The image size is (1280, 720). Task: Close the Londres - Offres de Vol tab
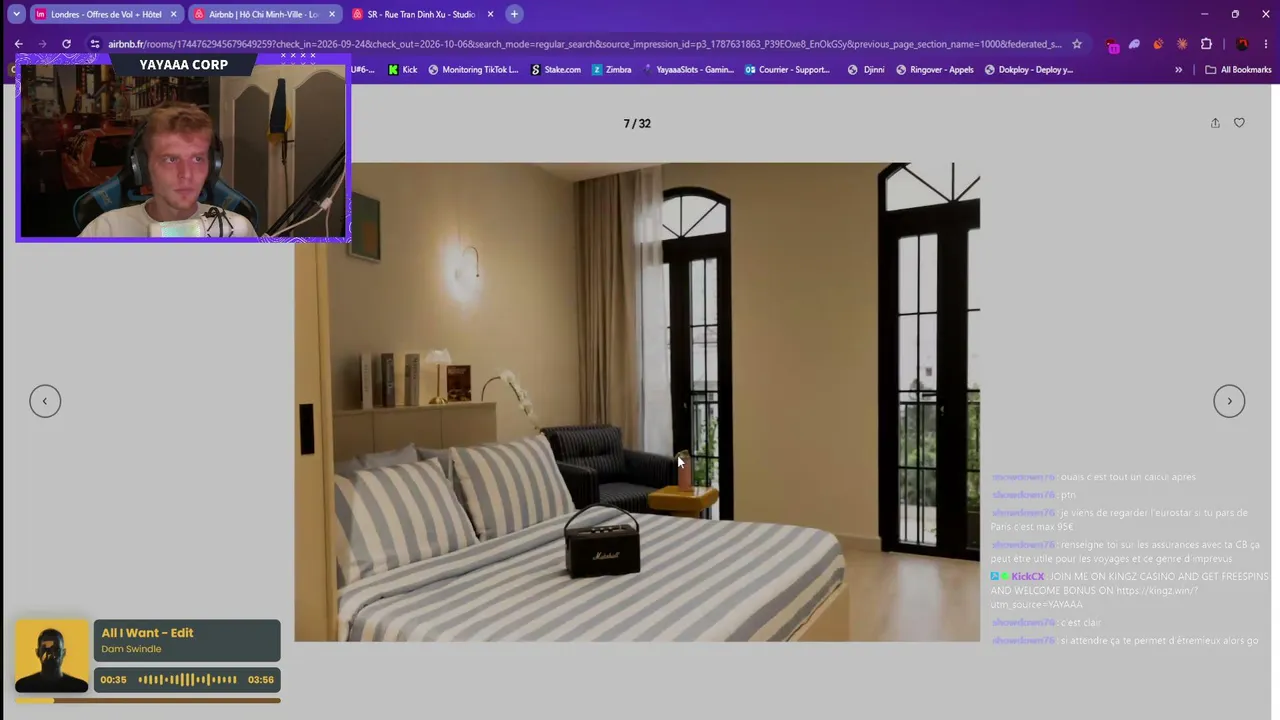[173, 14]
